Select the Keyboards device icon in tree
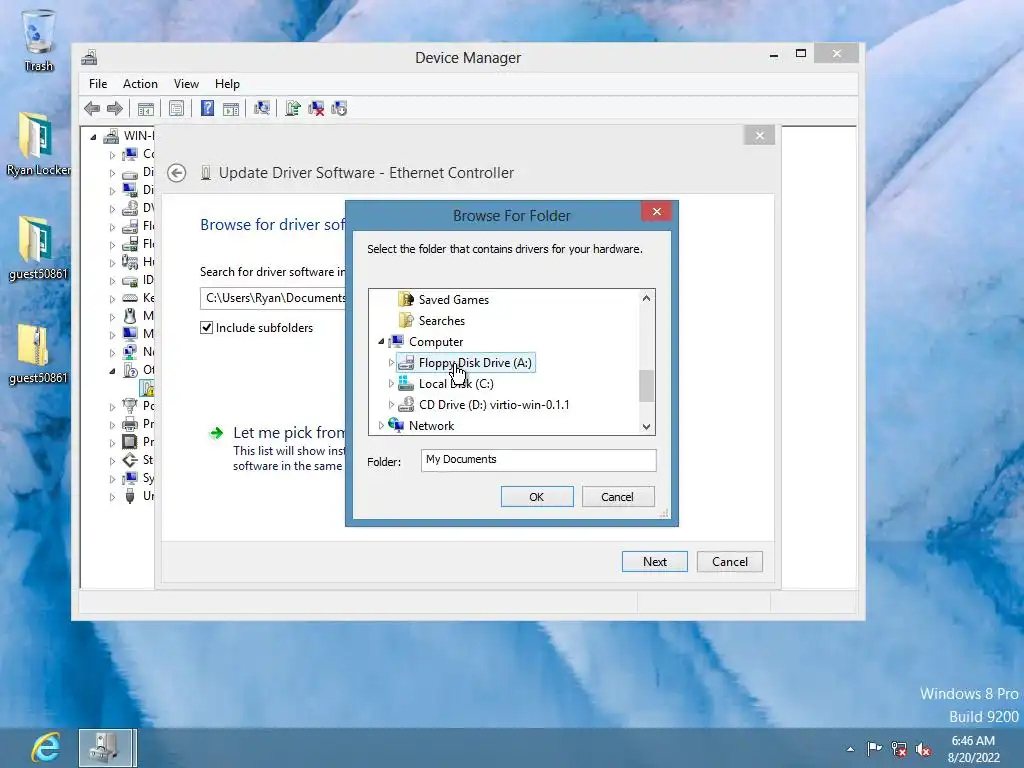1024x768 pixels. click(130, 298)
